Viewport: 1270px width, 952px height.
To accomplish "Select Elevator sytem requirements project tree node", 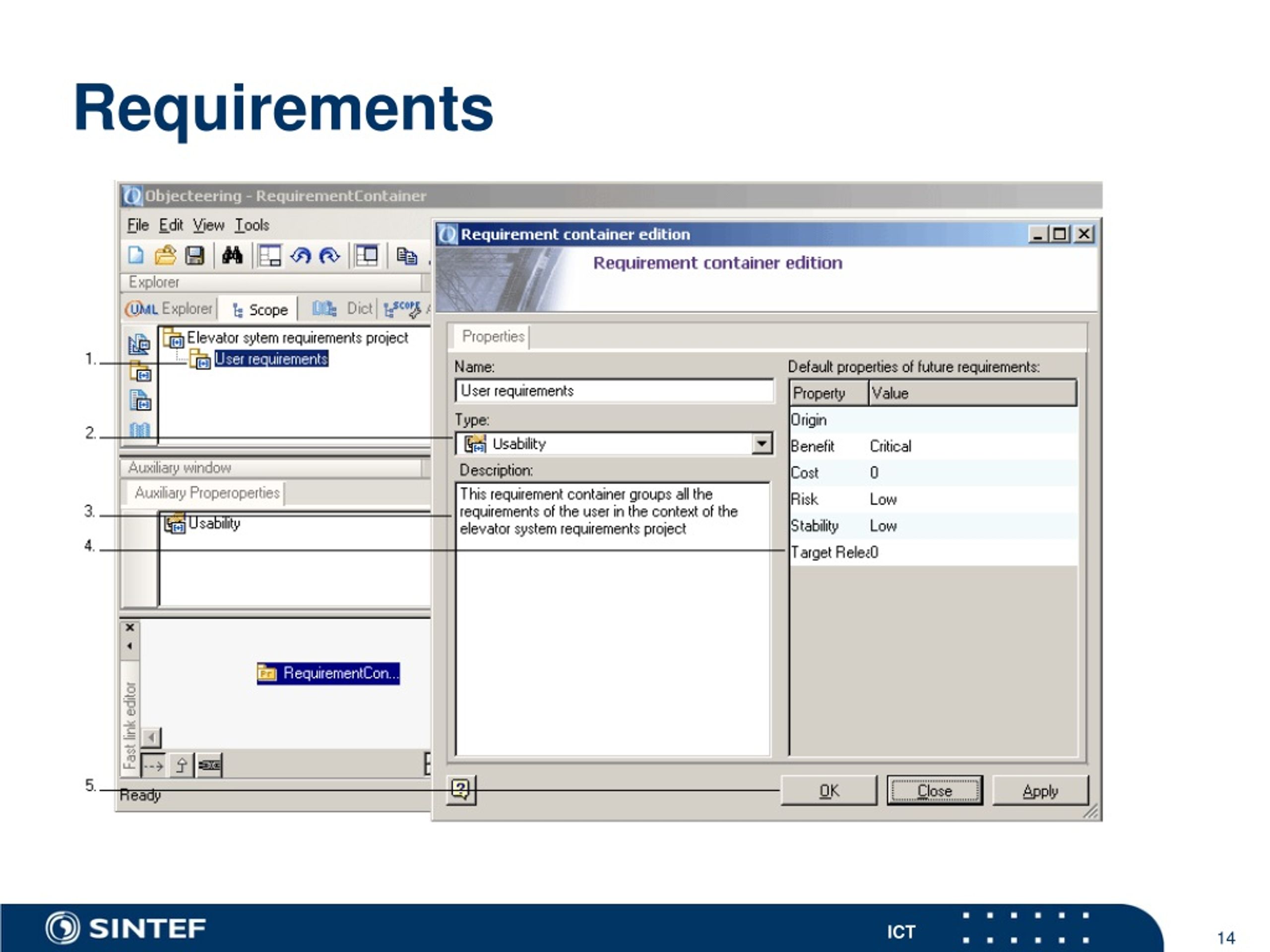I will pos(297,338).
